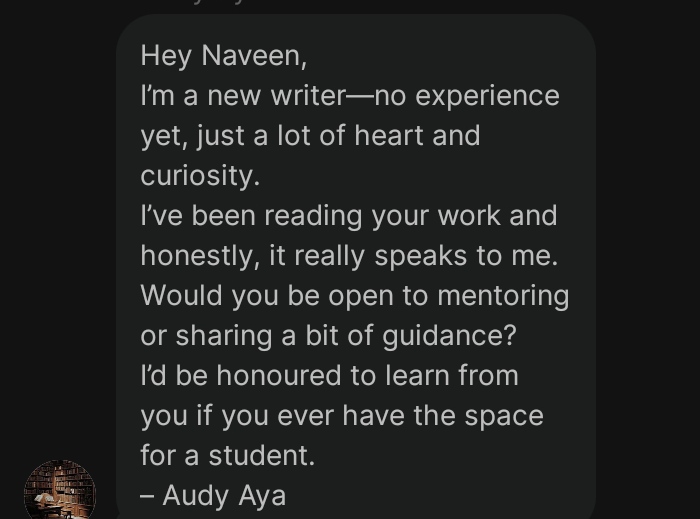Click the word "honoured" in the message
The image size is (700, 519).
pos(279,375)
